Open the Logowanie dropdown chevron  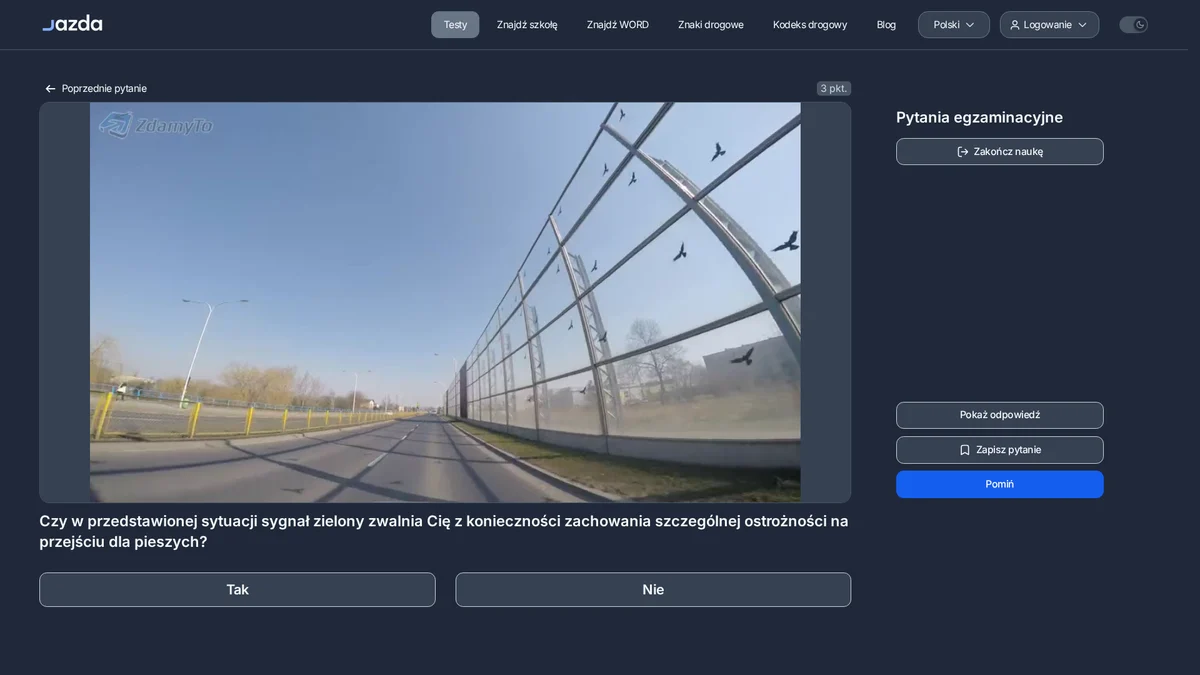click(x=1082, y=25)
